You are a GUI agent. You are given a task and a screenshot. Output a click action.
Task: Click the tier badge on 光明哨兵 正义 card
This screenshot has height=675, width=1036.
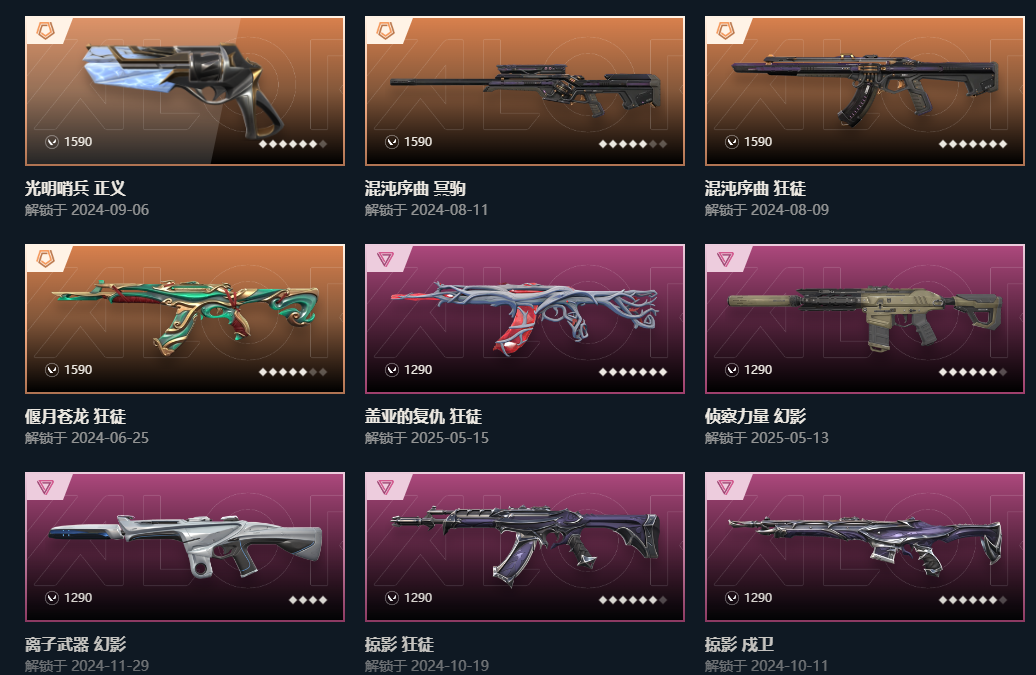46,30
